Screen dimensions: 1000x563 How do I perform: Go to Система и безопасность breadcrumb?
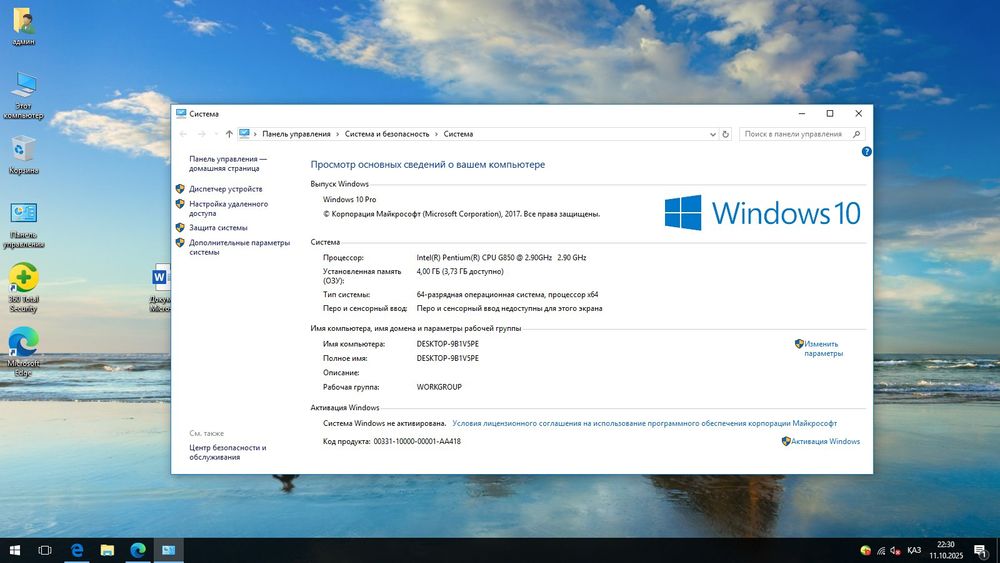click(x=387, y=135)
